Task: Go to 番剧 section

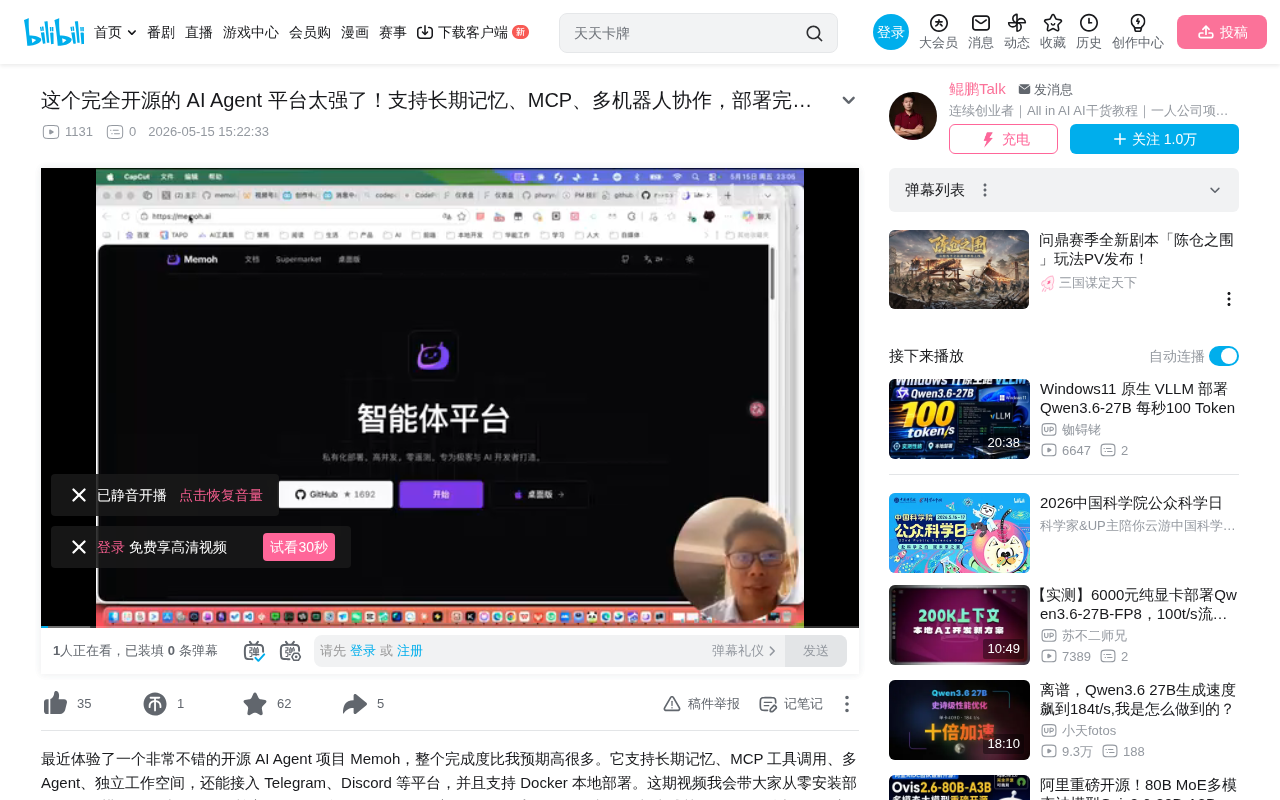Action: [161, 32]
